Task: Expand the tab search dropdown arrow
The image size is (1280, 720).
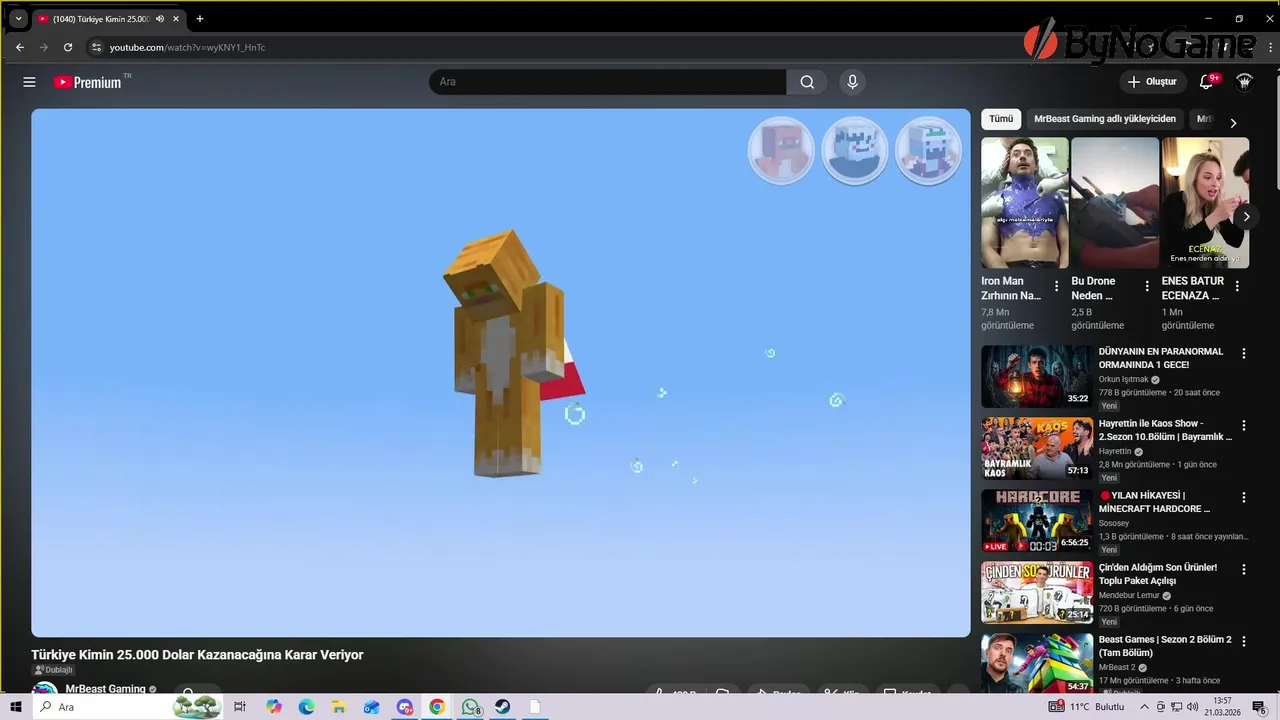Action: [x=18, y=18]
